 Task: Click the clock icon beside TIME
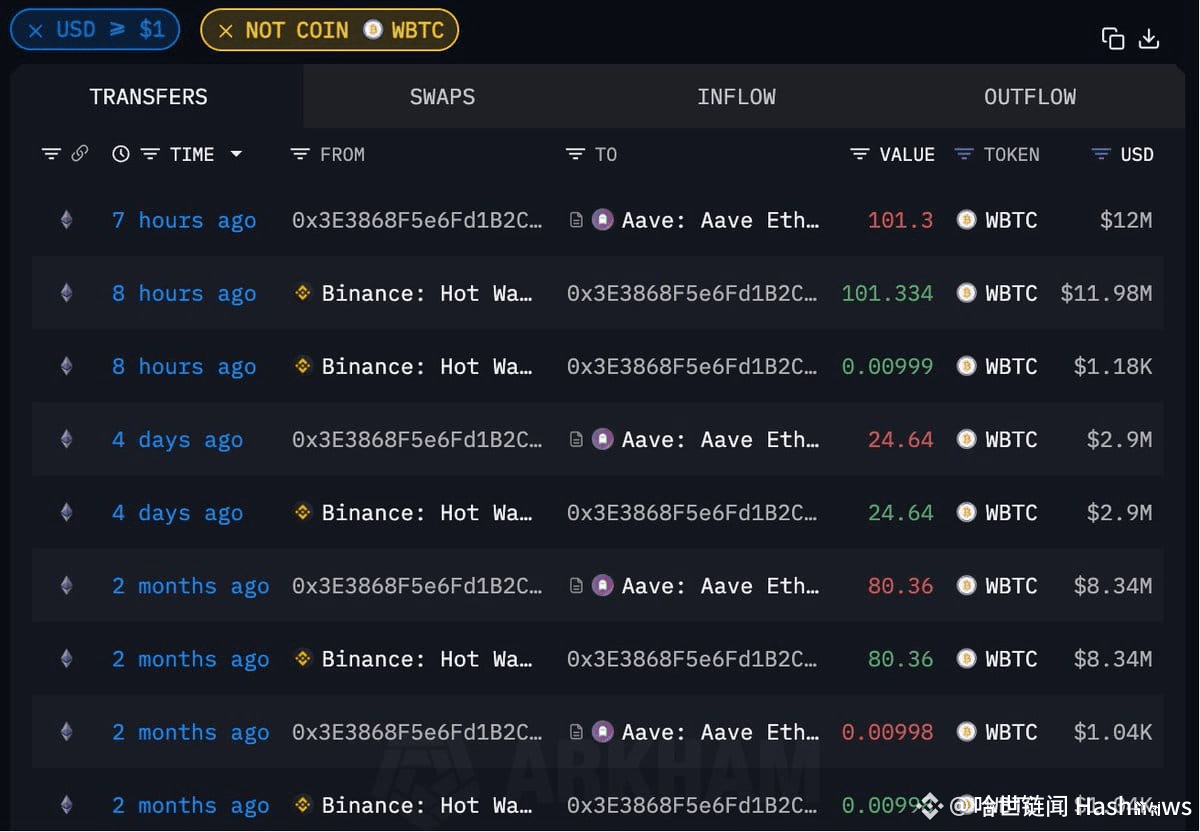pyautogui.click(x=121, y=154)
